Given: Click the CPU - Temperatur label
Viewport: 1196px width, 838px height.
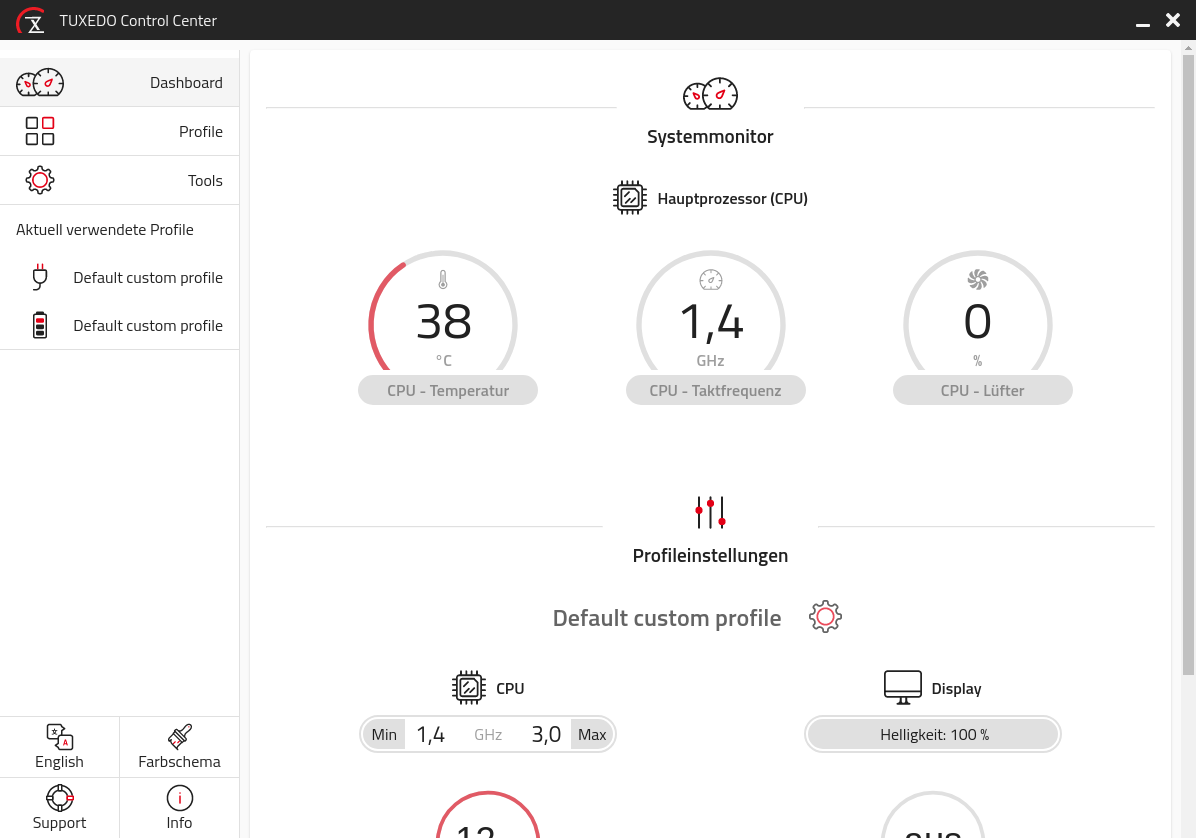Looking at the screenshot, I should (x=448, y=390).
